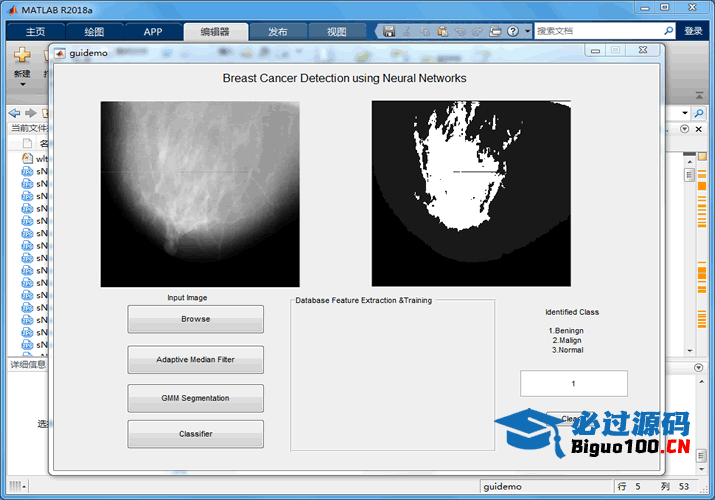Click the 2.Malign class label

point(567,340)
